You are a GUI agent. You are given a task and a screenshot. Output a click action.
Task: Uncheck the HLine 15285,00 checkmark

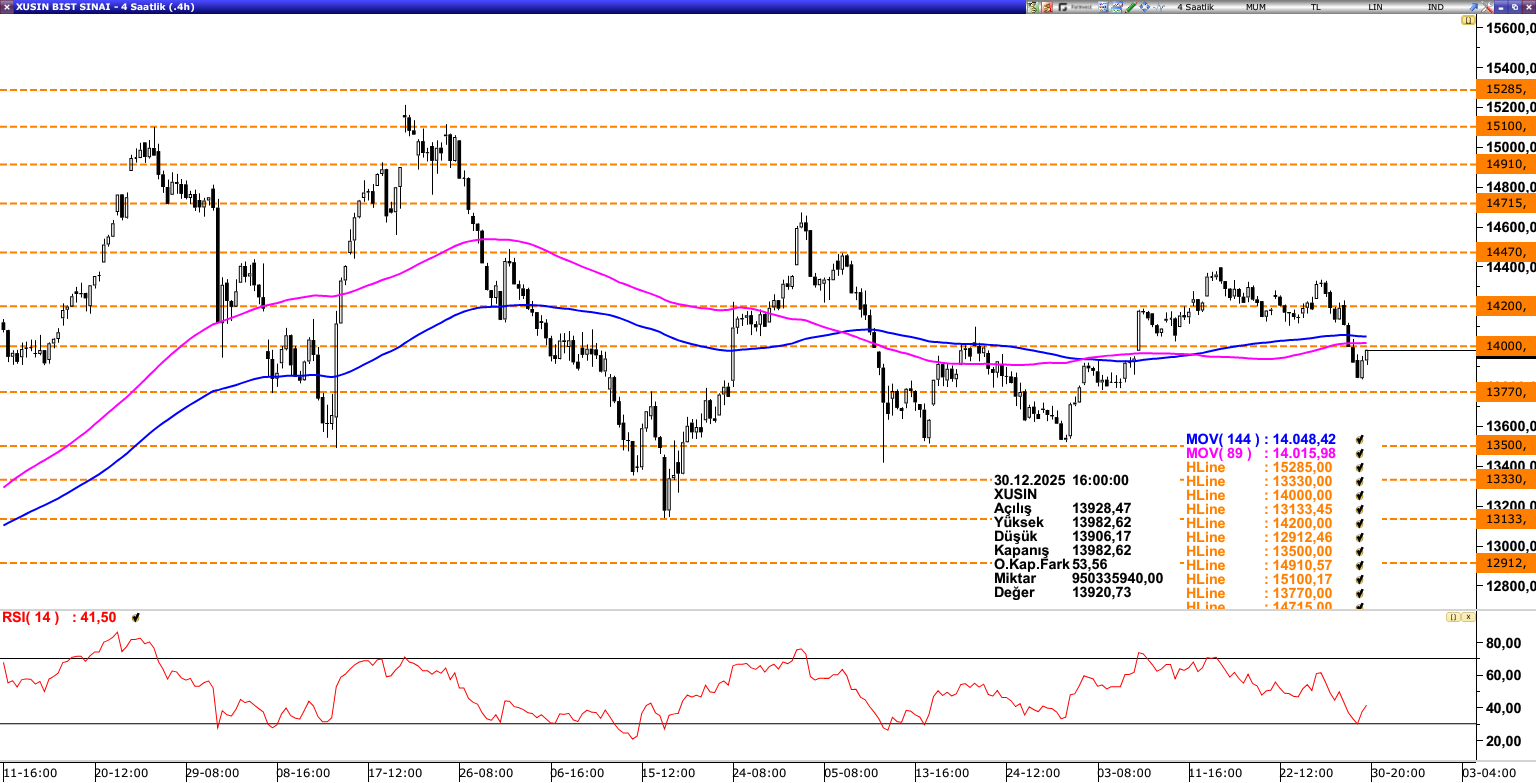tap(1359, 467)
